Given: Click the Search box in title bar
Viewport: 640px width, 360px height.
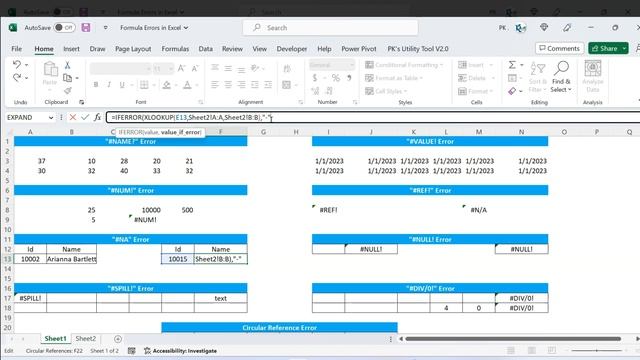Looking at the screenshot, I should pyautogui.click(x=331, y=28).
